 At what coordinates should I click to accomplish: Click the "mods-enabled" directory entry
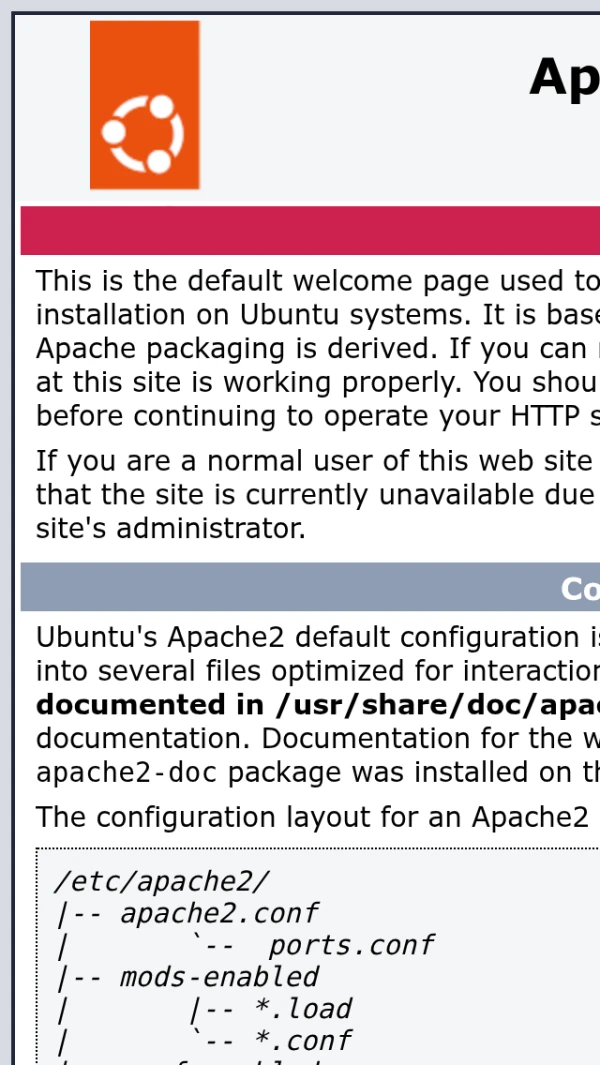219,976
